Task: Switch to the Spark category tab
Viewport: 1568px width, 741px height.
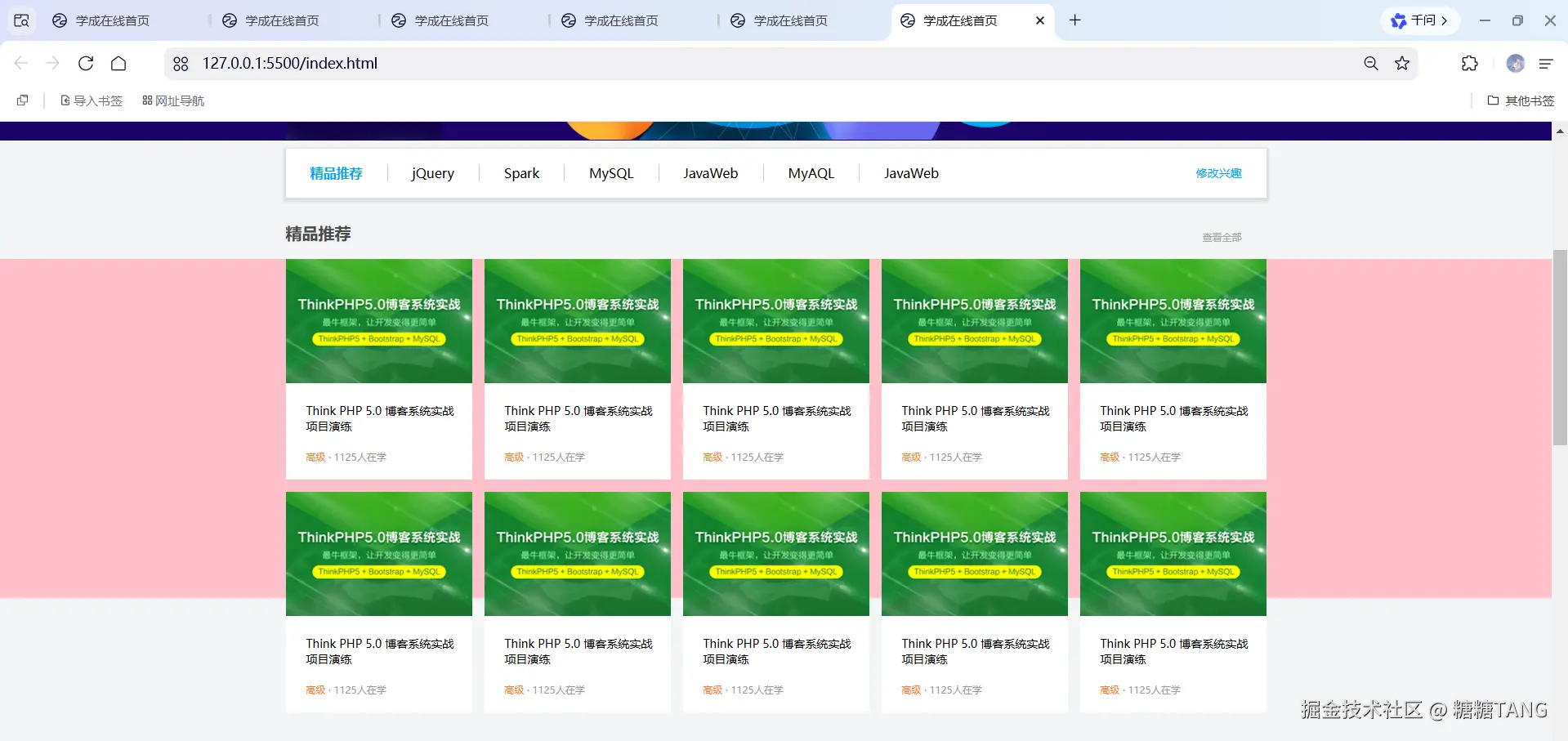Action: [x=521, y=173]
